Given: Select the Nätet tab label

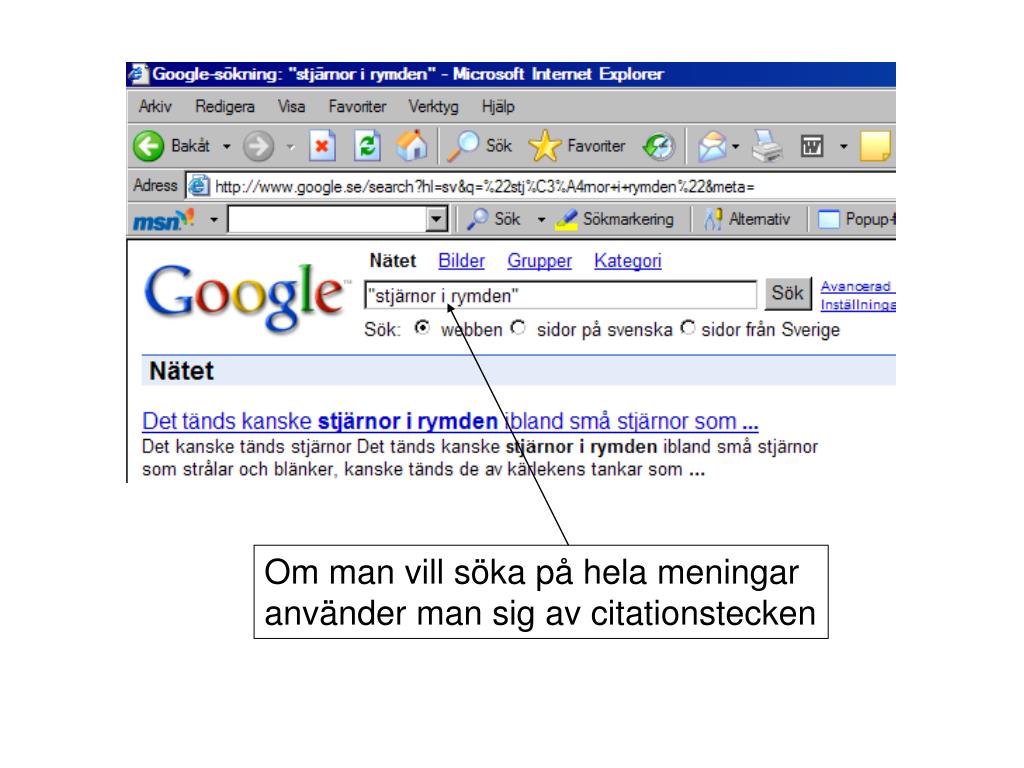Looking at the screenshot, I should coord(392,261).
